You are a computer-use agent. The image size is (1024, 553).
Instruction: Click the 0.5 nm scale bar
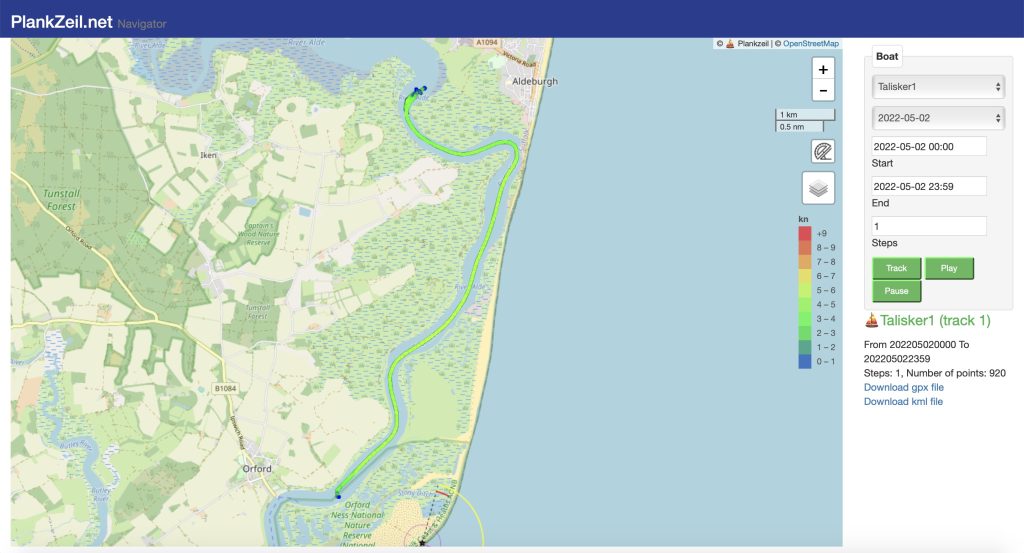click(x=799, y=127)
